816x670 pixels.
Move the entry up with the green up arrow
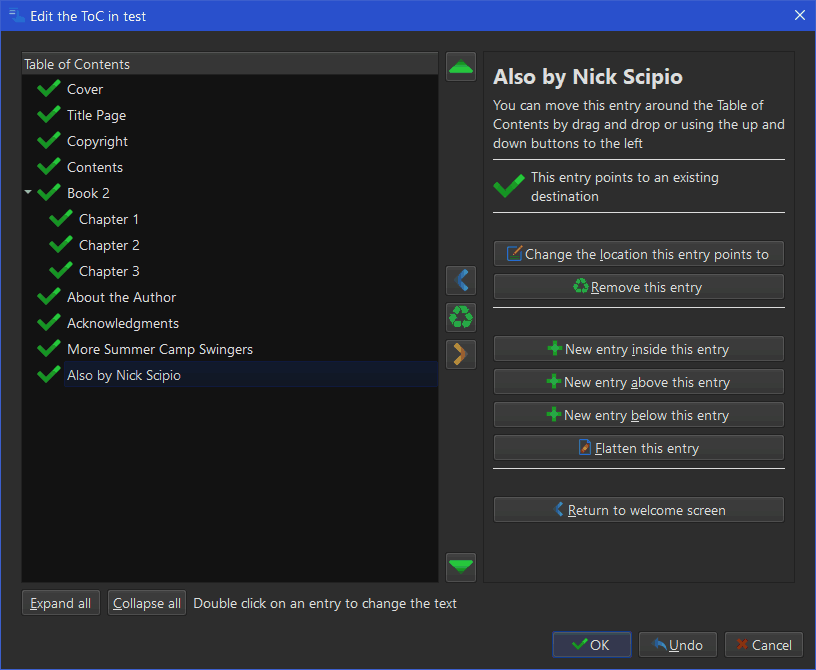(x=461, y=67)
